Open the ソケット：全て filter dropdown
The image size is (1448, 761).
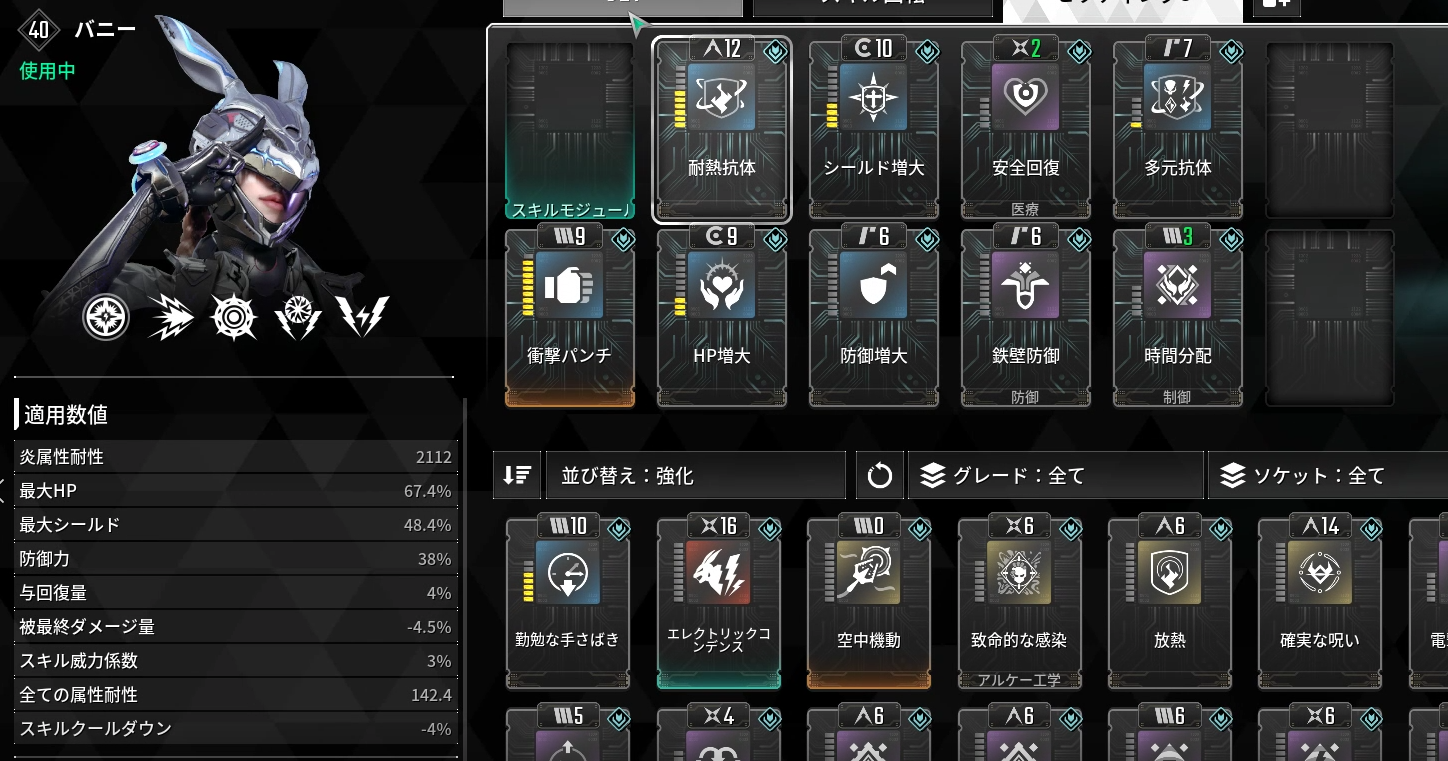[x=1328, y=476]
